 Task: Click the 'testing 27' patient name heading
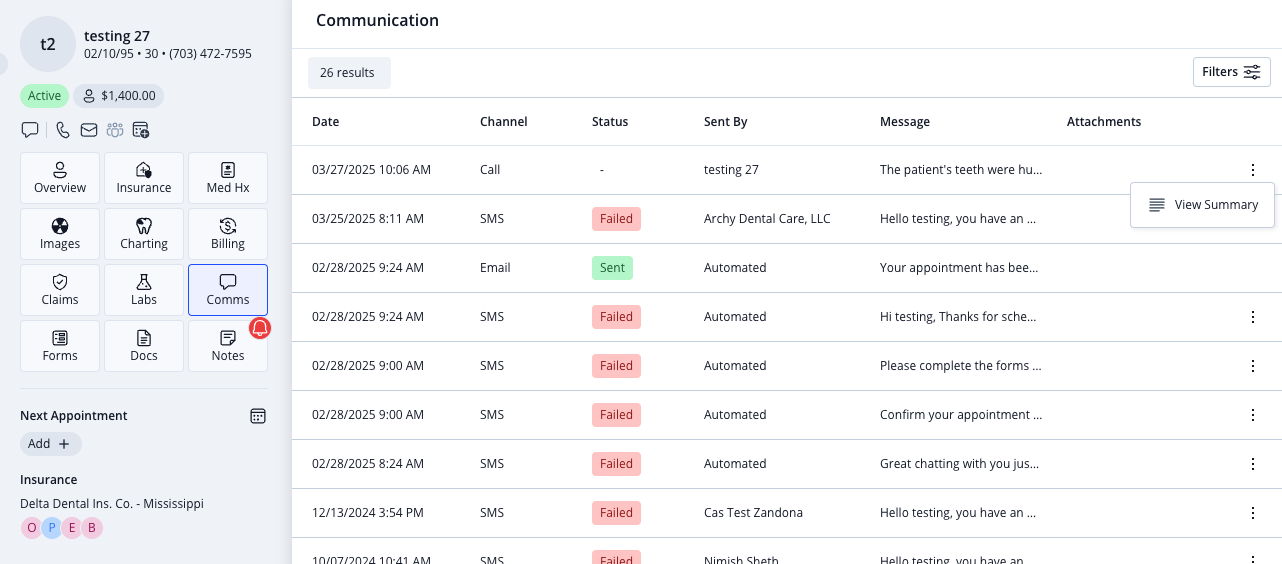(x=117, y=36)
